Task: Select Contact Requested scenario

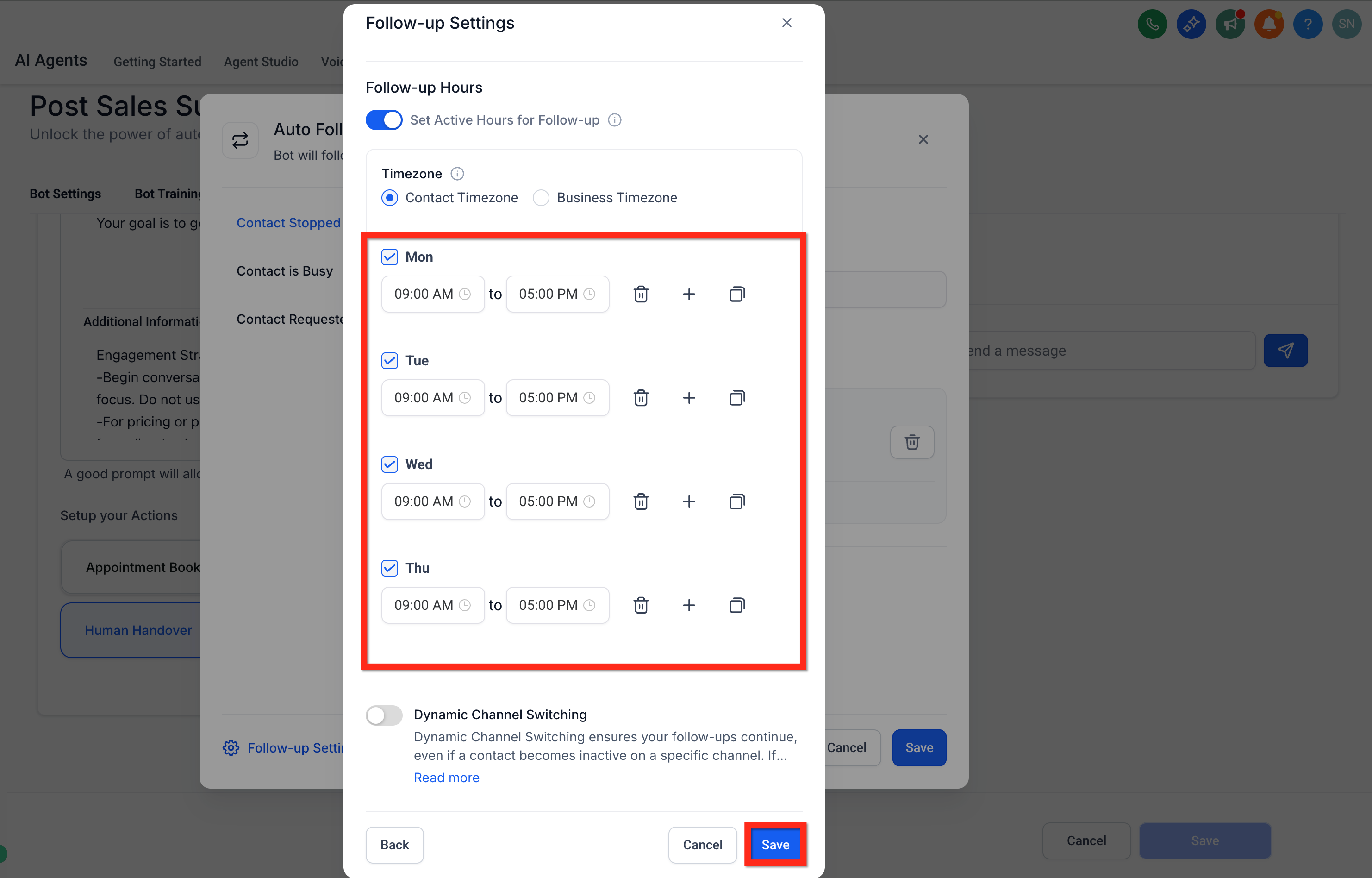Action: click(290, 319)
